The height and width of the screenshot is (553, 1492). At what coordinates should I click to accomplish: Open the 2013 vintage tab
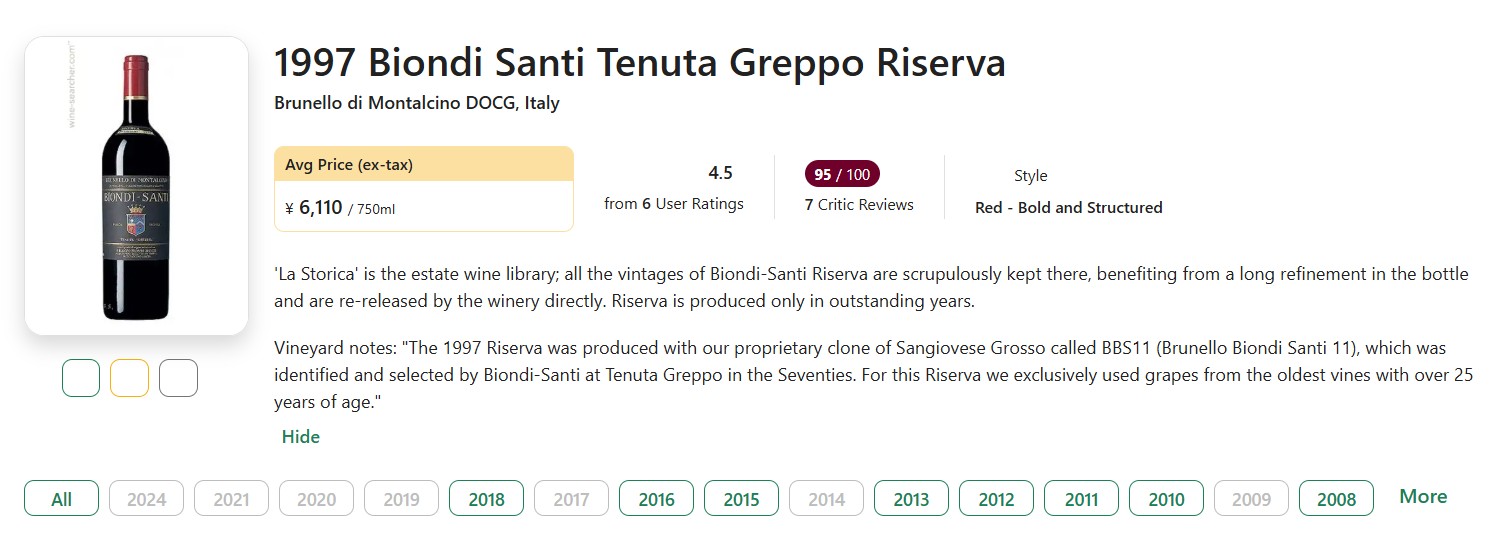[x=911, y=499]
